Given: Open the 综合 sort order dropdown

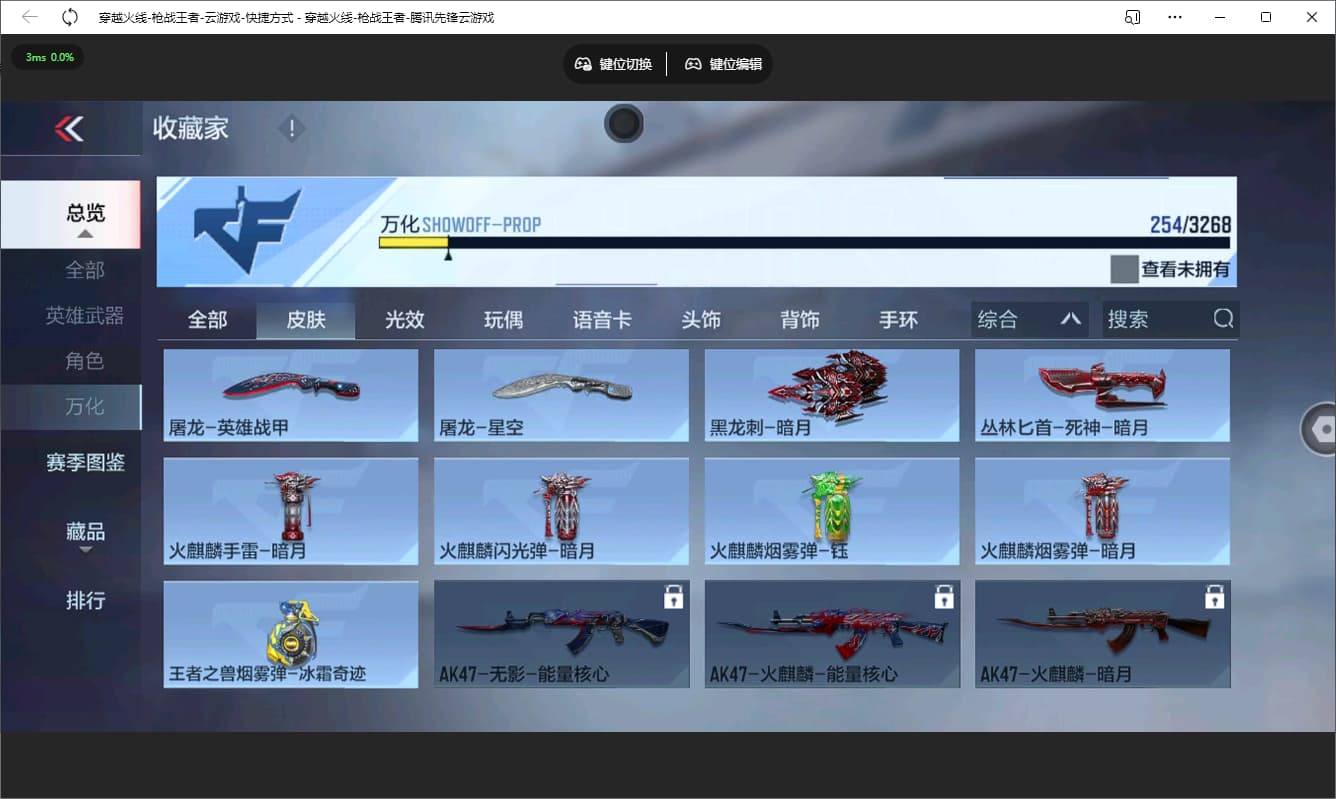Looking at the screenshot, I should [1029, 318].
